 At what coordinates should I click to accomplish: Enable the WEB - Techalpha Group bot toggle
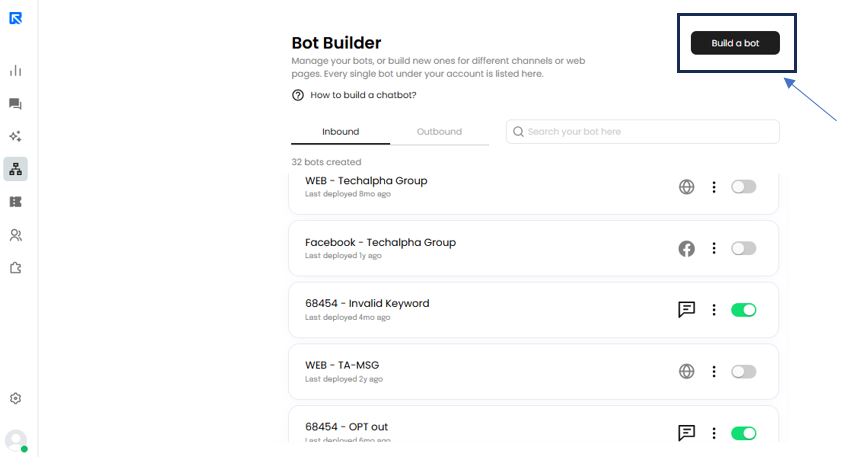743,187
